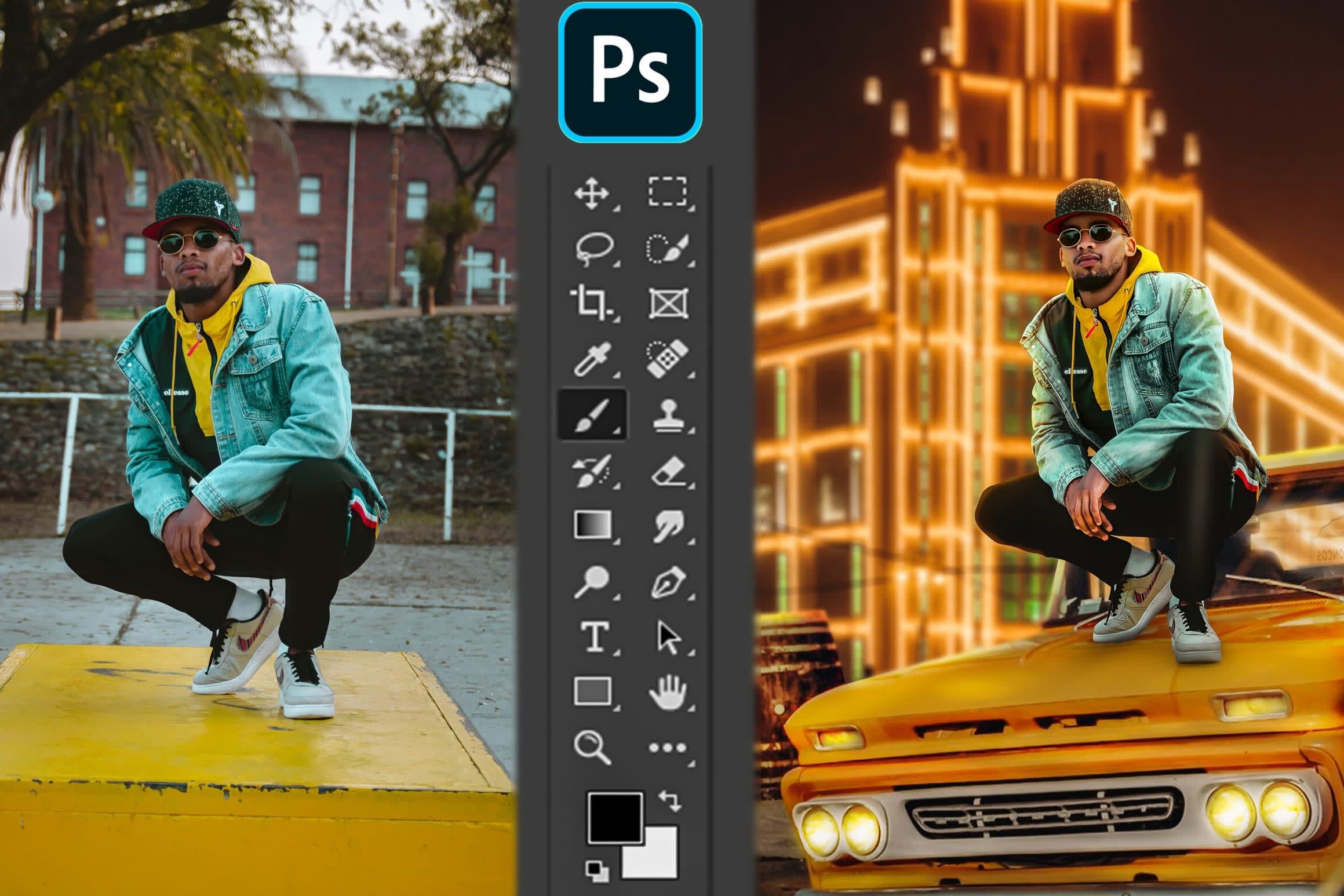Select the Rectangular Marquee tool

point(668,192)
